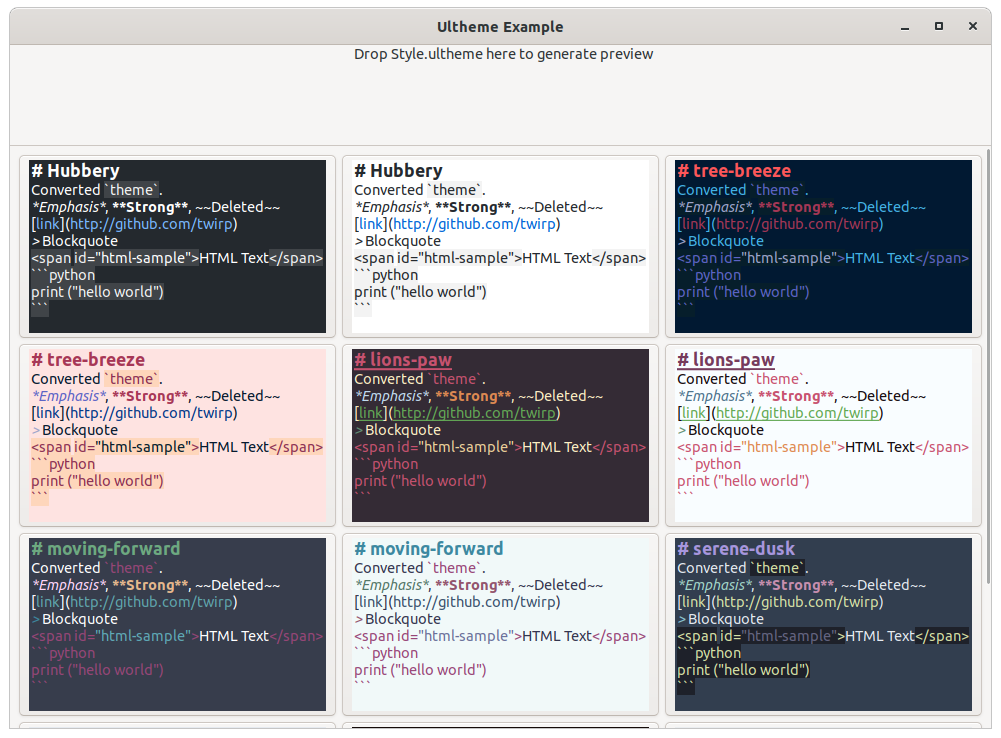Image resolution: width=1001 pixels, height=738 pixels.
Task: Click the light Hubbery theme preview card
Action: point(500,246)
